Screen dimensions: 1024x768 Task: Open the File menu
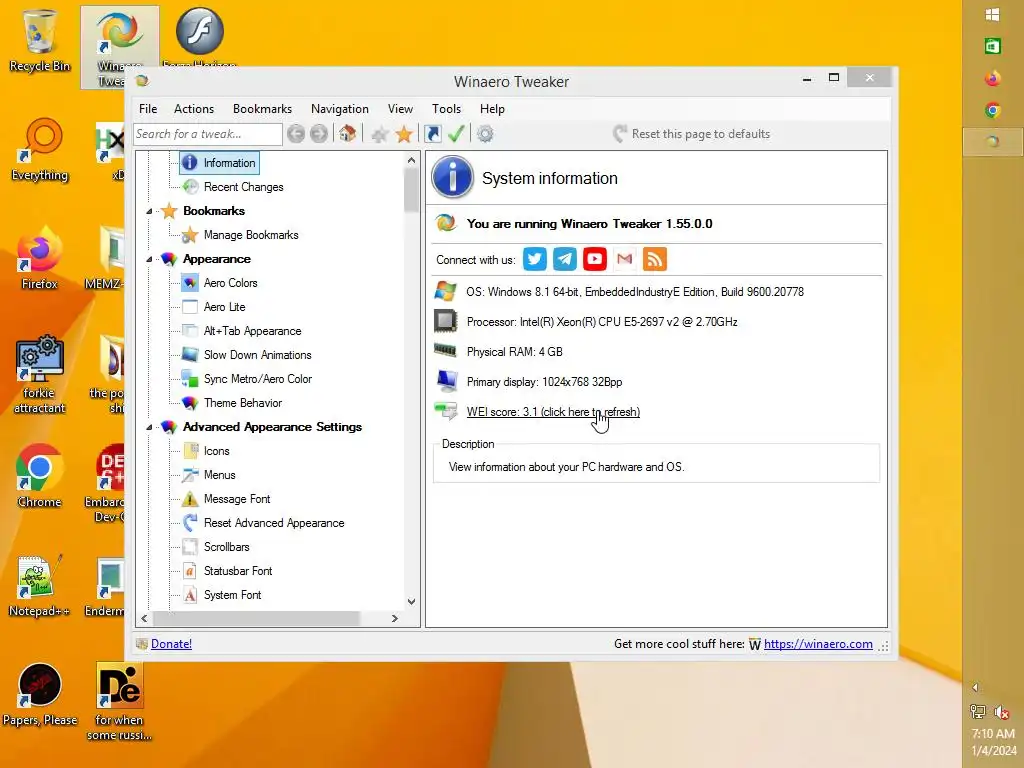148,109
